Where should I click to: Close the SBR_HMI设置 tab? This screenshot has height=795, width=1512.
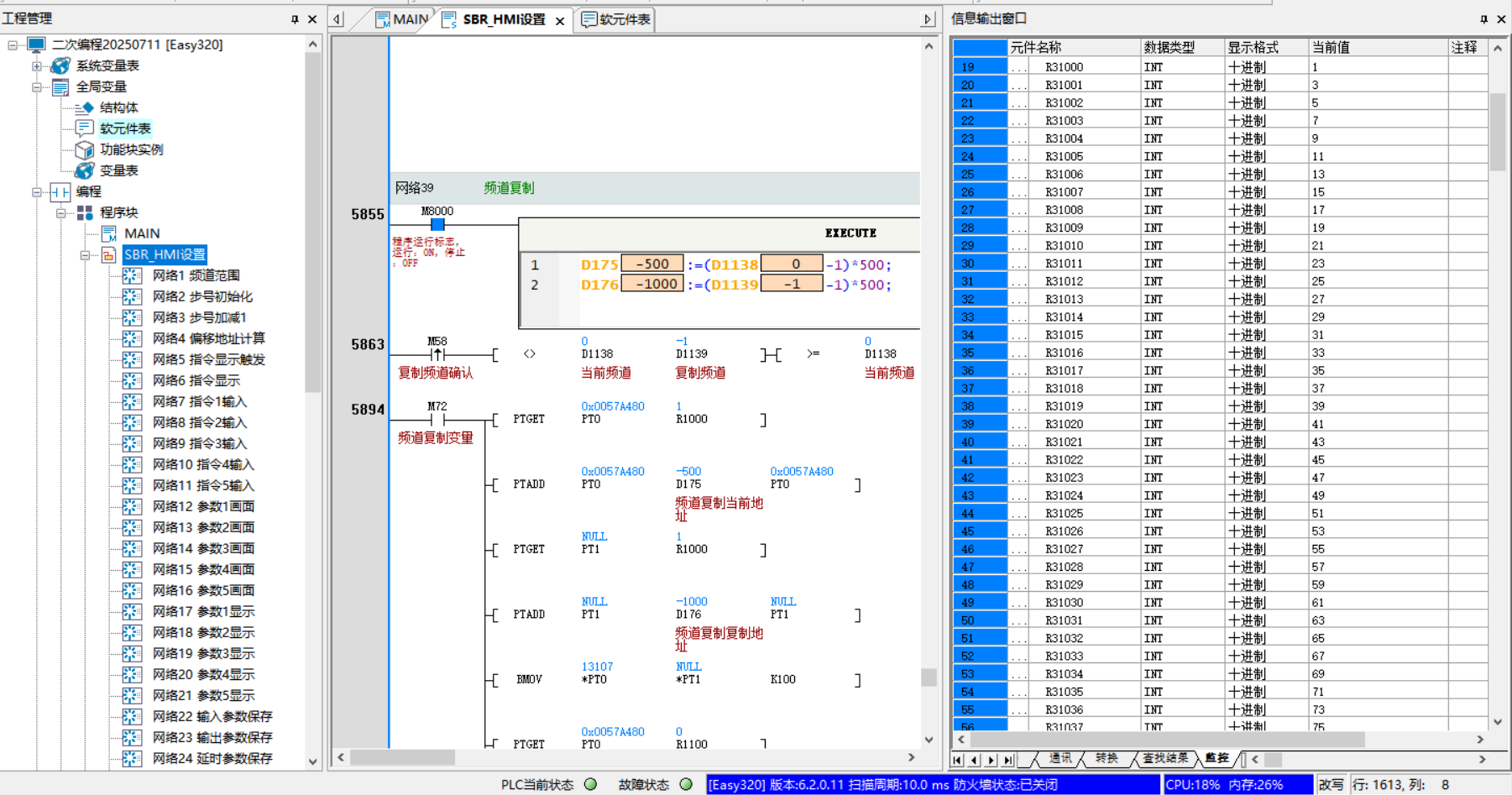[x=560, y=20]
